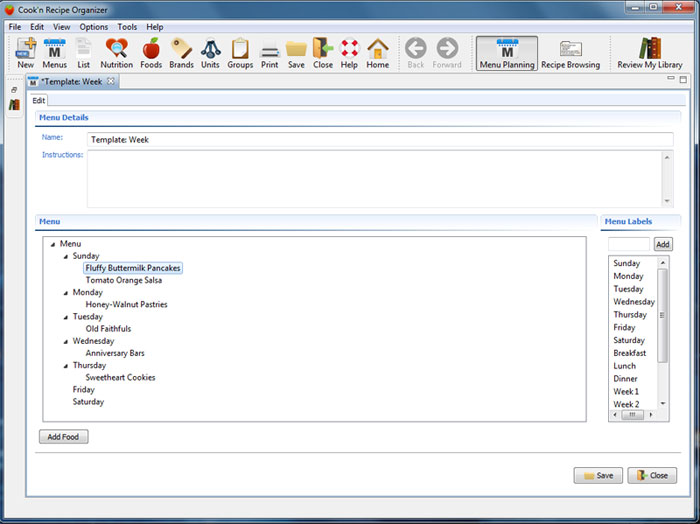Collapse the Tuesday tree node
The height and width of the screenshot is (524, 700).
[66, 317]
